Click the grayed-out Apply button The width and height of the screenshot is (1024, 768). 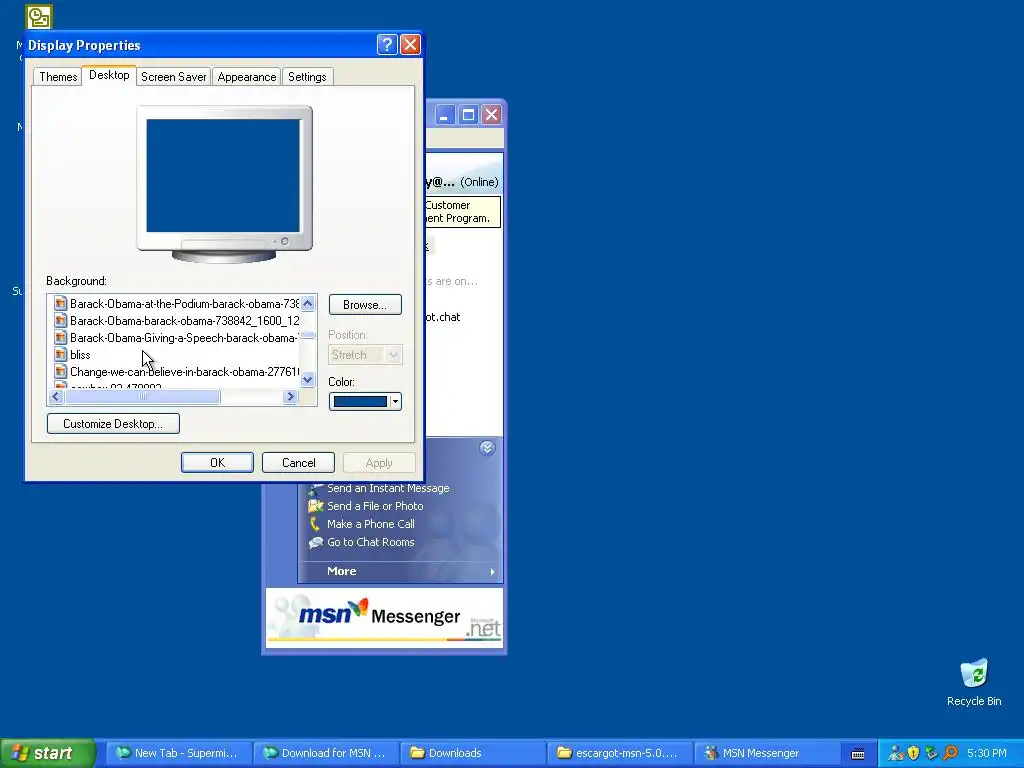[x=379, y=463]
